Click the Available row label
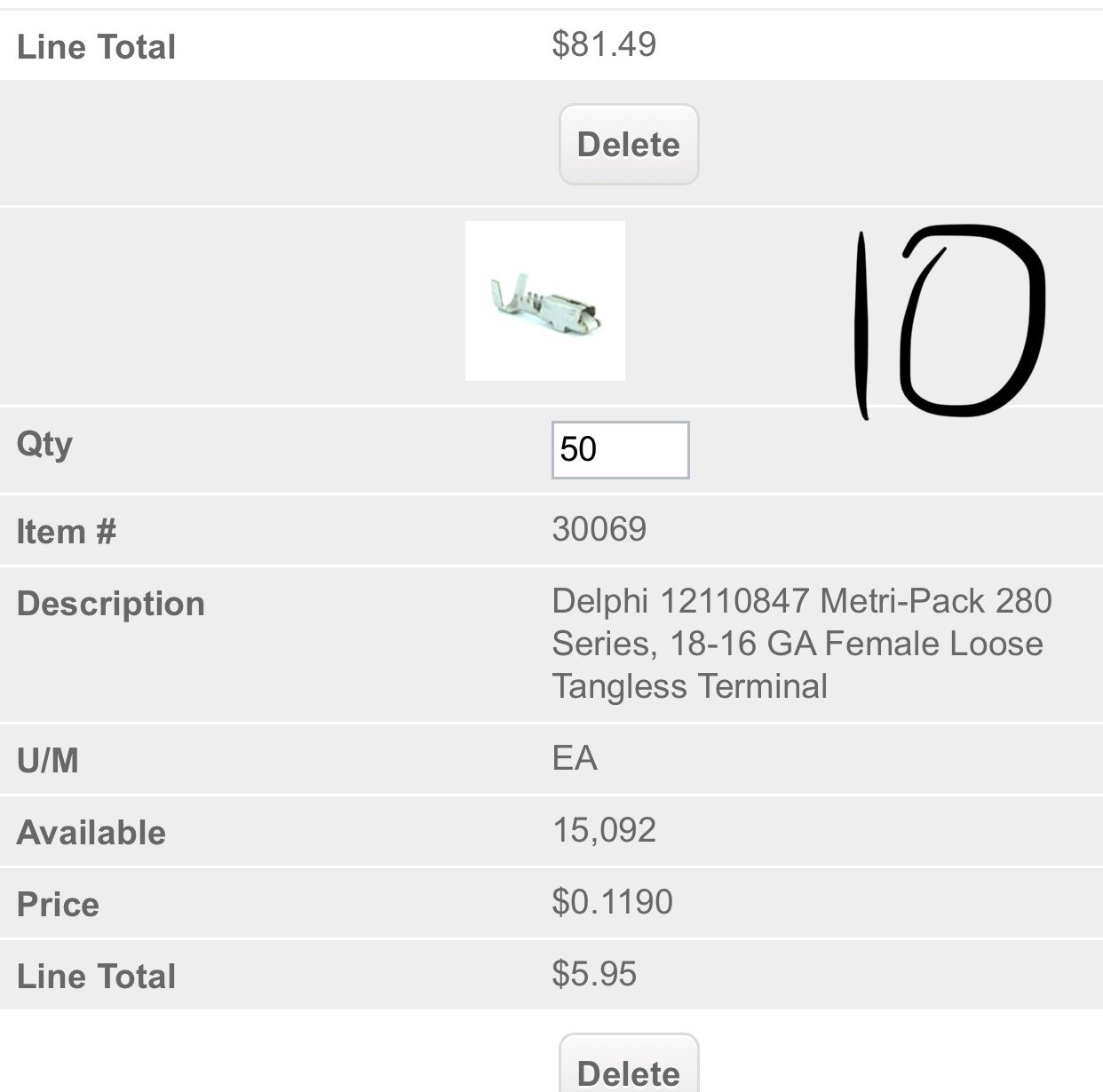Screen dimensions: 1103x1092 coord(91,833)
